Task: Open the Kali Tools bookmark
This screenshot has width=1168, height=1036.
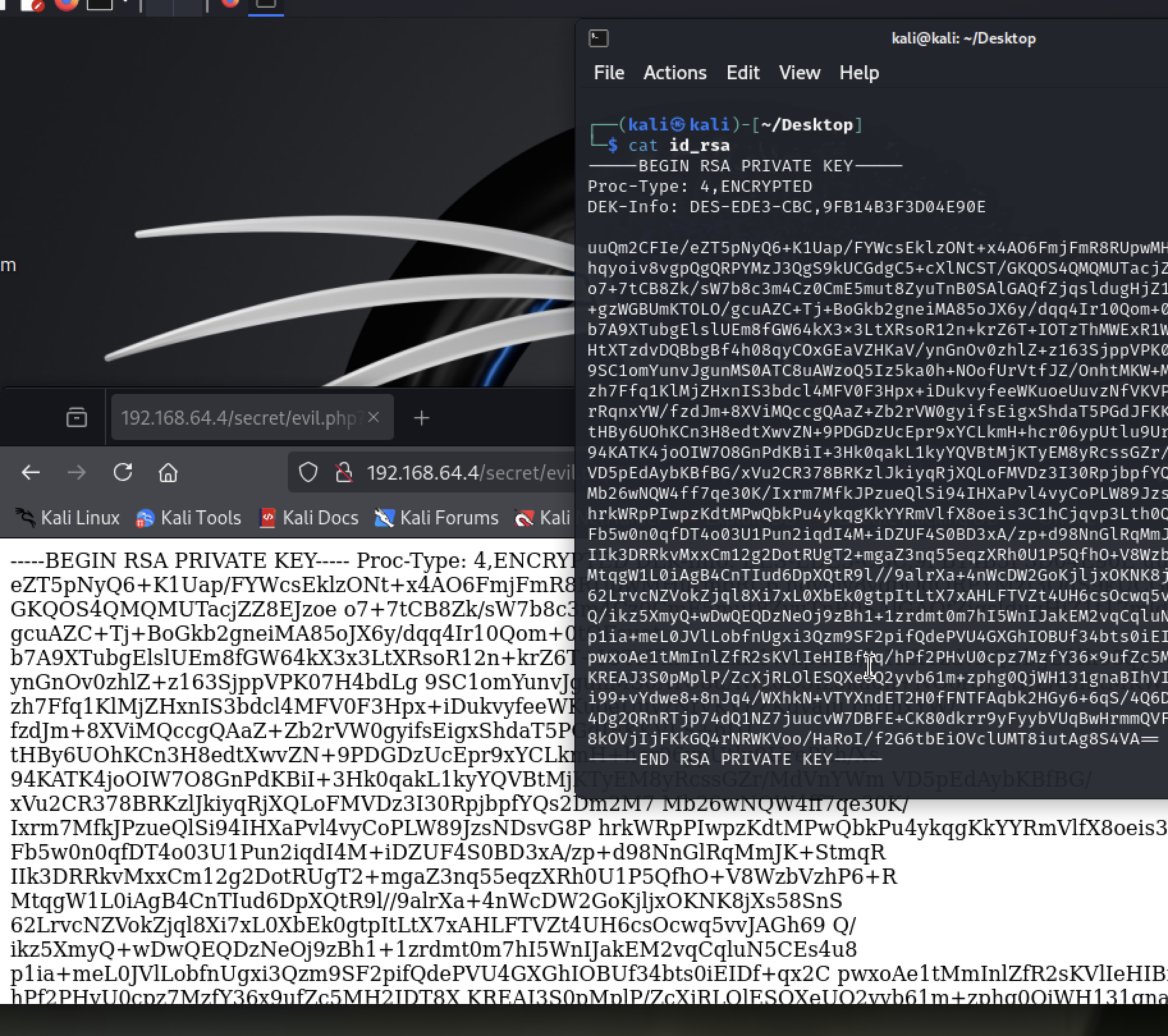Action: click(x=189, y=517)
